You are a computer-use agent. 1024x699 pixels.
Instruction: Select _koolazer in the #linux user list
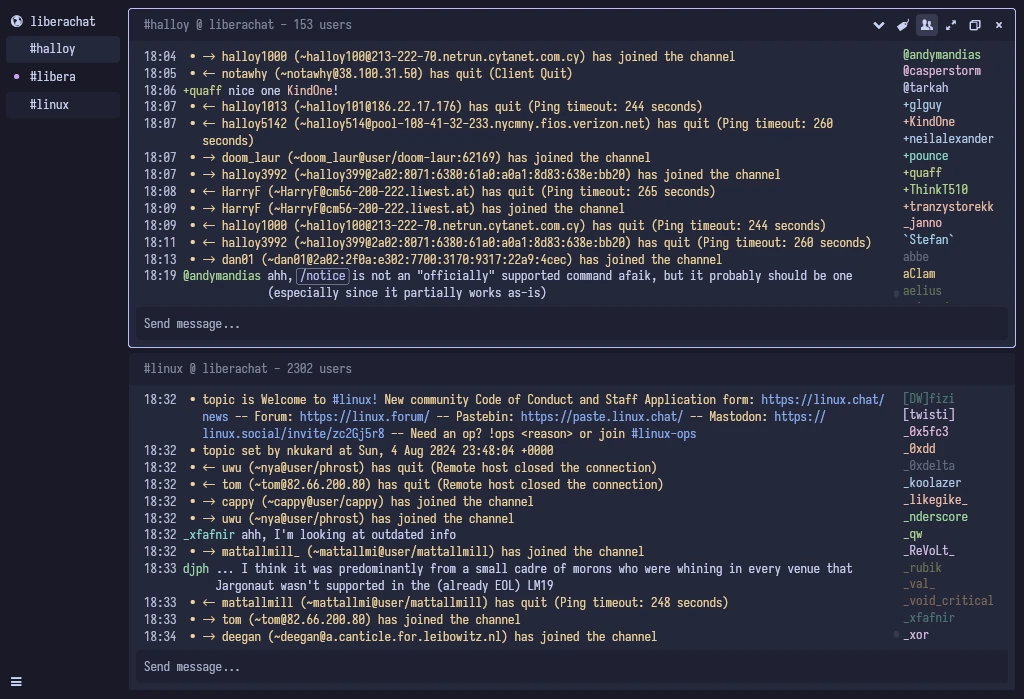932,483
